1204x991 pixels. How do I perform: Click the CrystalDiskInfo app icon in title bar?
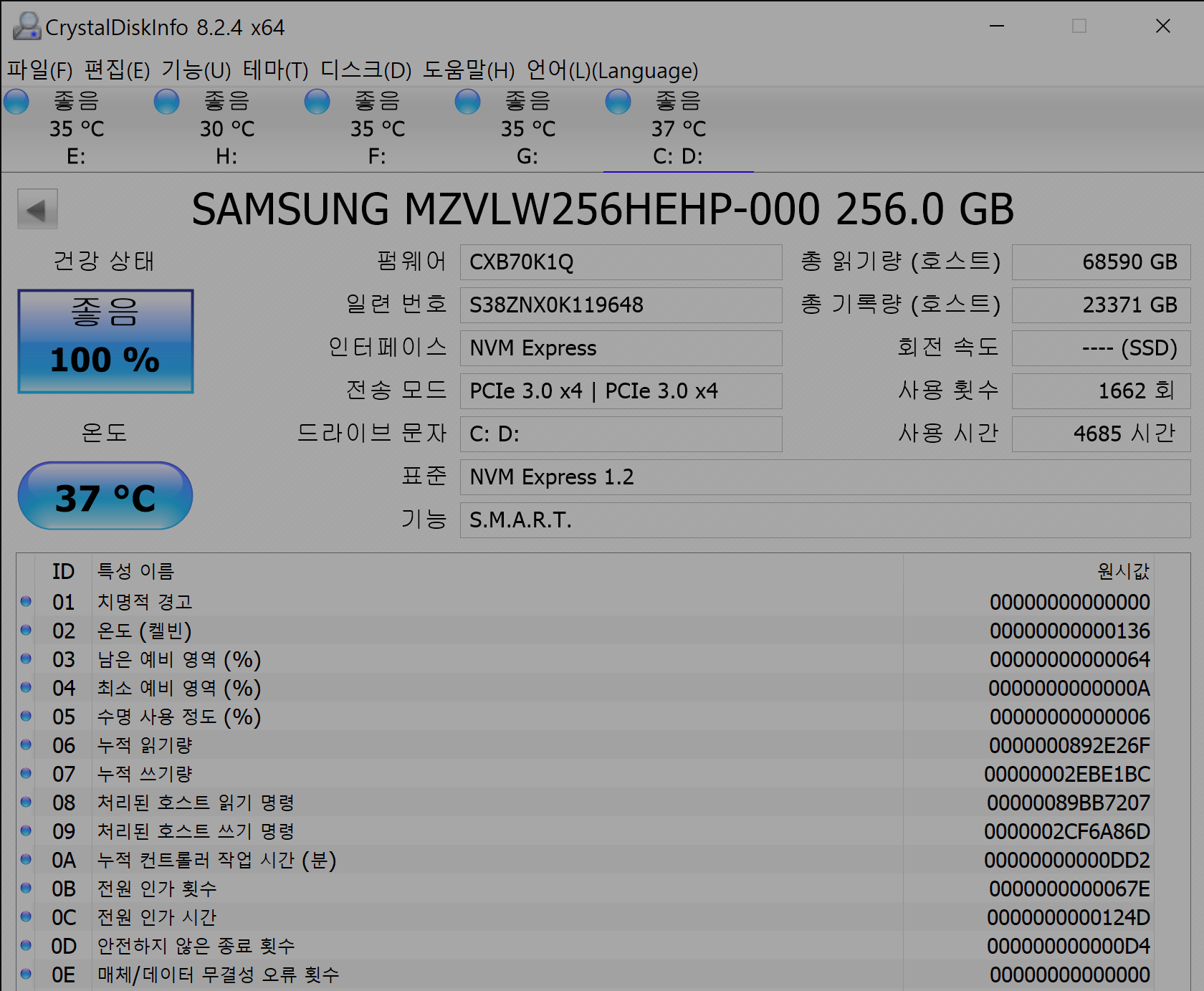click(27, 27)
